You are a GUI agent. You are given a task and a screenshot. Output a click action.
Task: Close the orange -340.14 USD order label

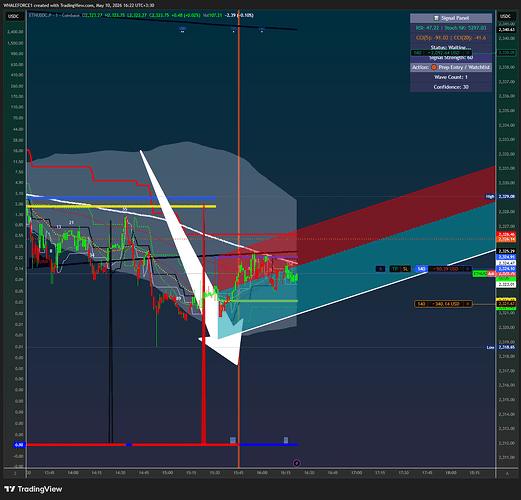click(x=468, y=304)
